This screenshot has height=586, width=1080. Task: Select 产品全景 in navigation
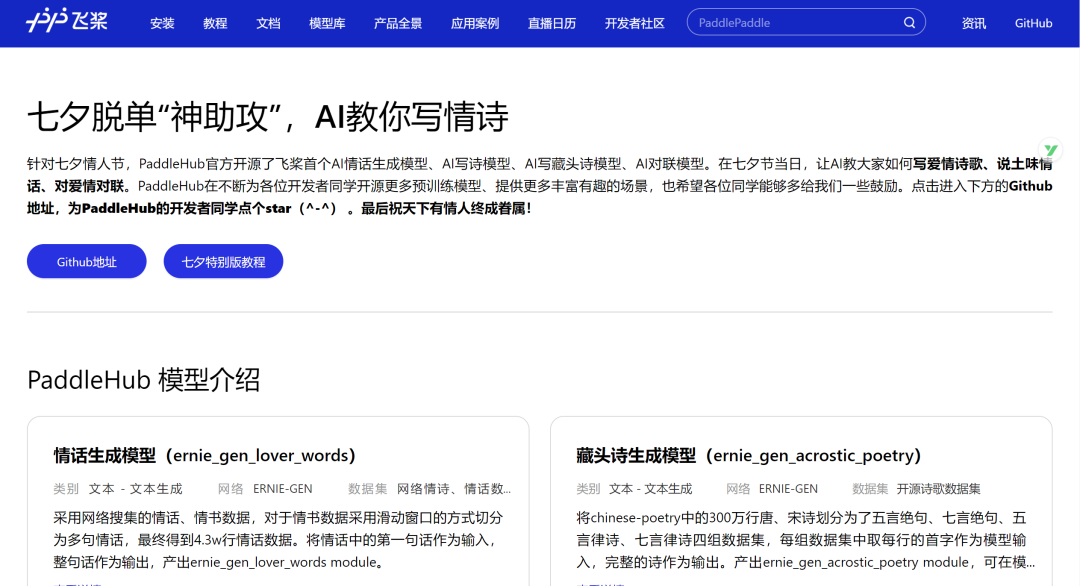[397, 23]
